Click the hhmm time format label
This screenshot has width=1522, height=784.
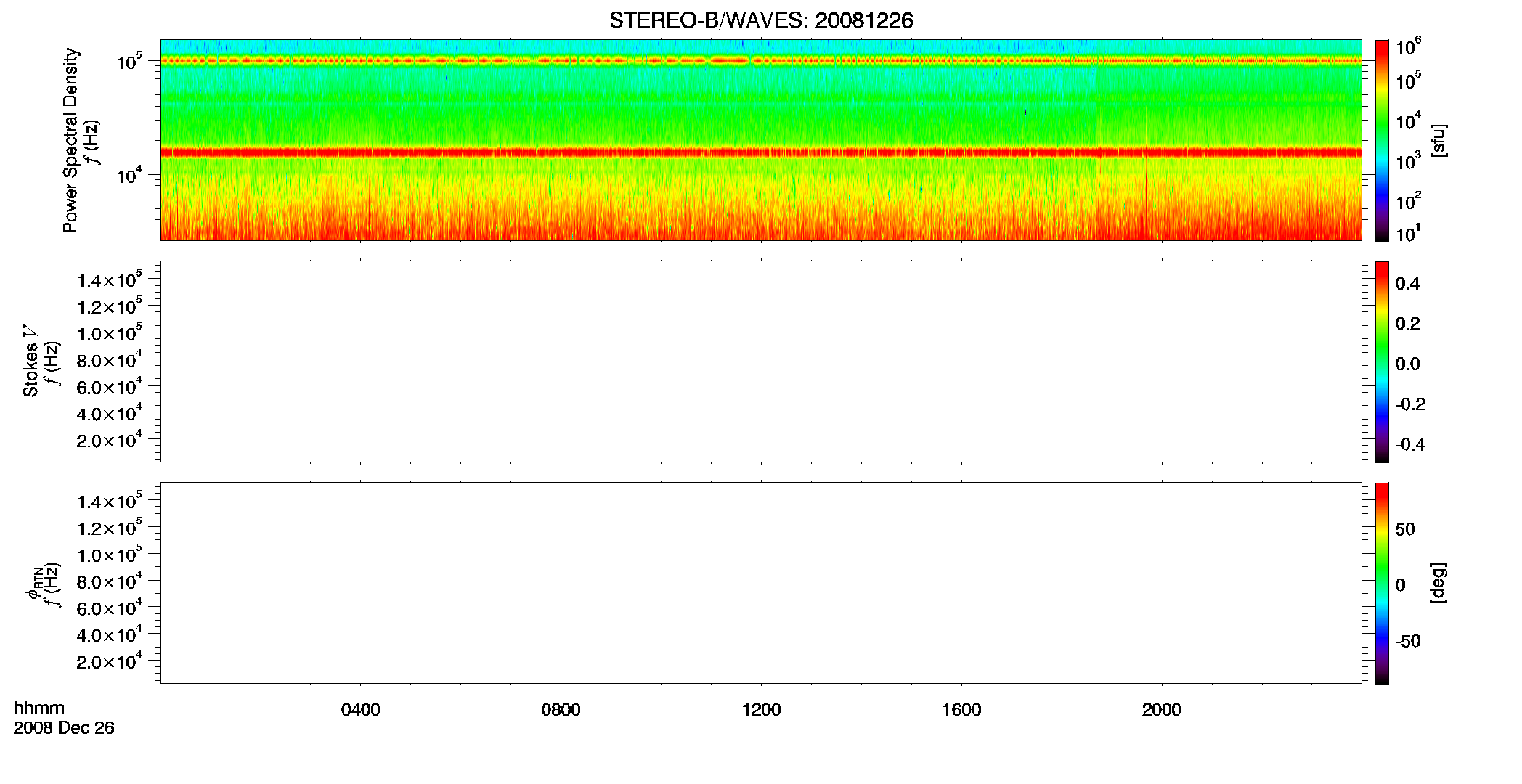[x=39, y=709]
